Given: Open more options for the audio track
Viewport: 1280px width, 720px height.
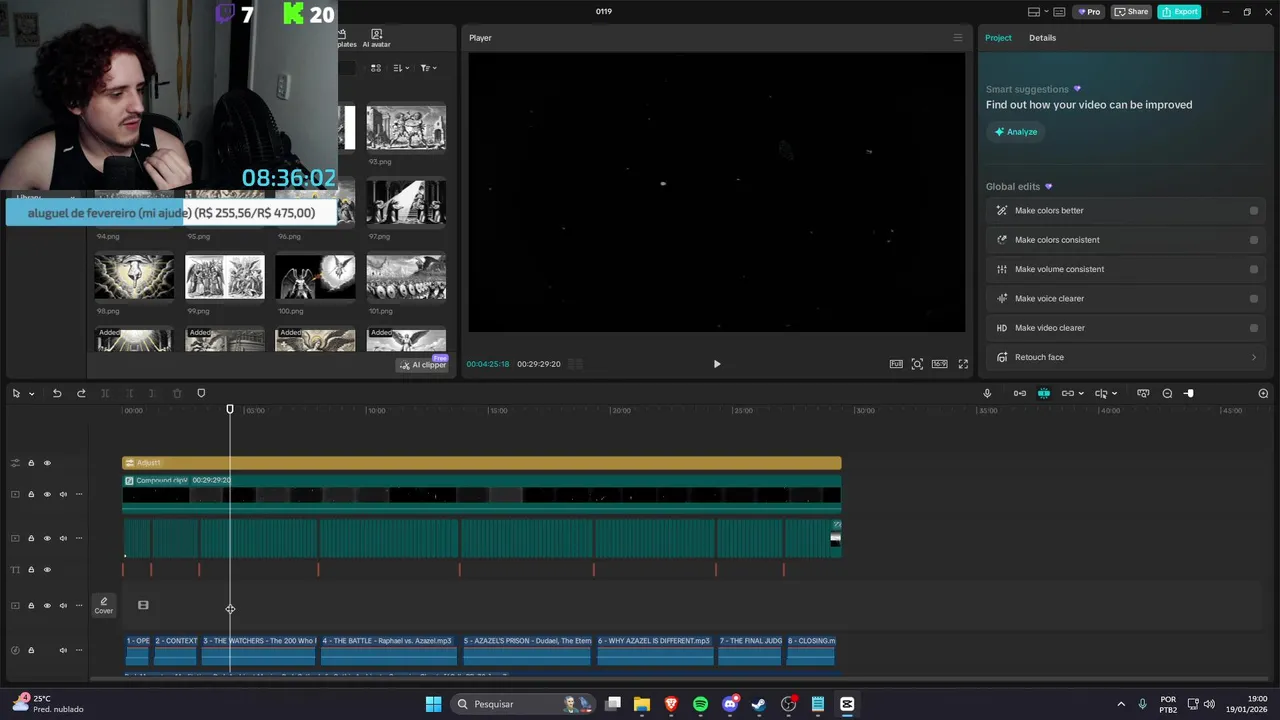Looking at the screenshot, I should (x=79, y=650).
